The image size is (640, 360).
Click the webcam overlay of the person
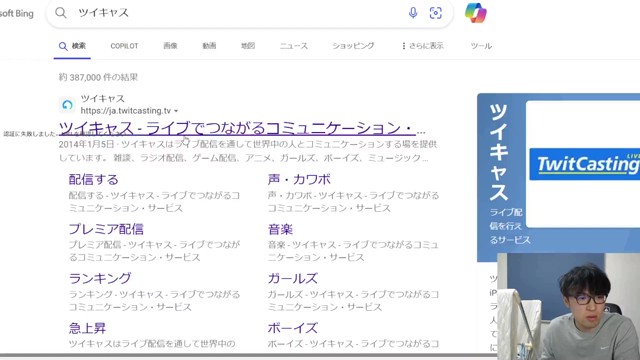(569, 307)
